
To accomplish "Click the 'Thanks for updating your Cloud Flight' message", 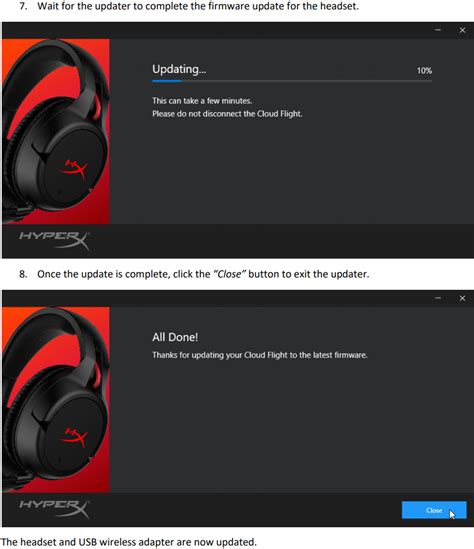I will coord(260,355).
